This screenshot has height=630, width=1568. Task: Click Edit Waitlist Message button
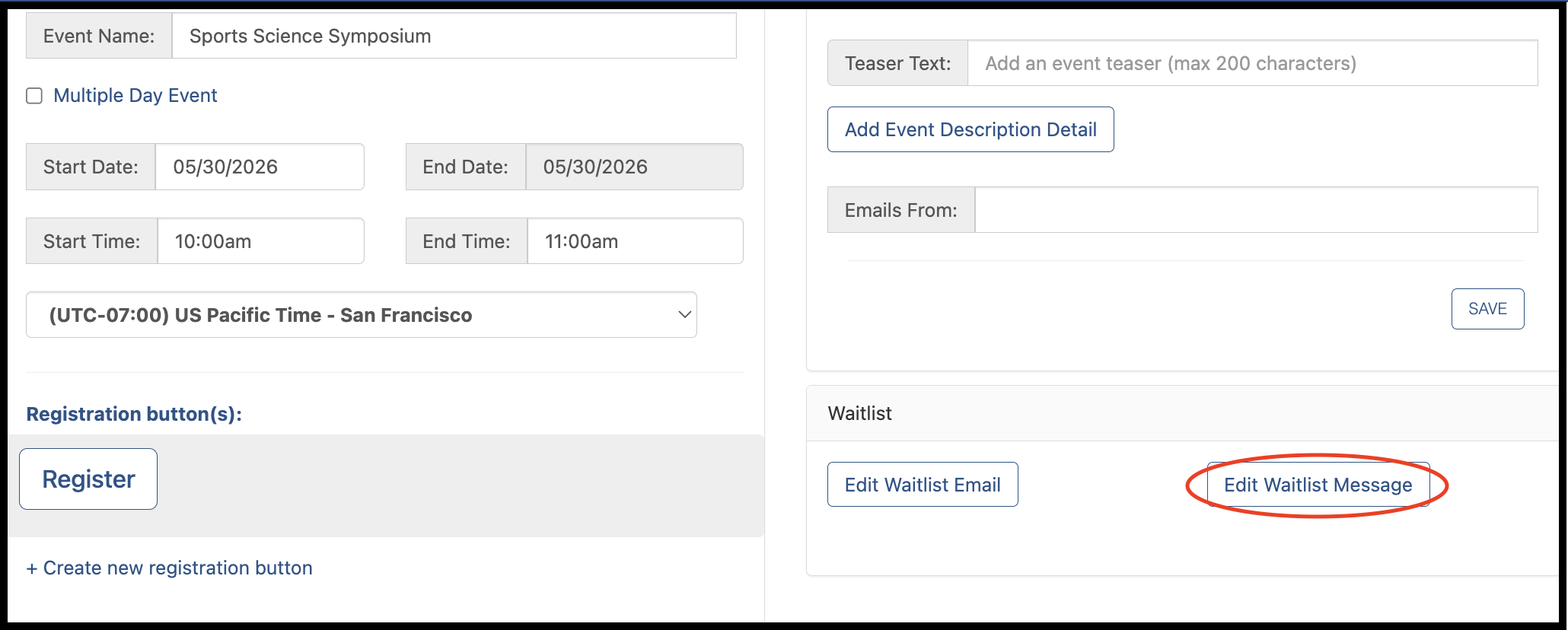pos(1318,485)
